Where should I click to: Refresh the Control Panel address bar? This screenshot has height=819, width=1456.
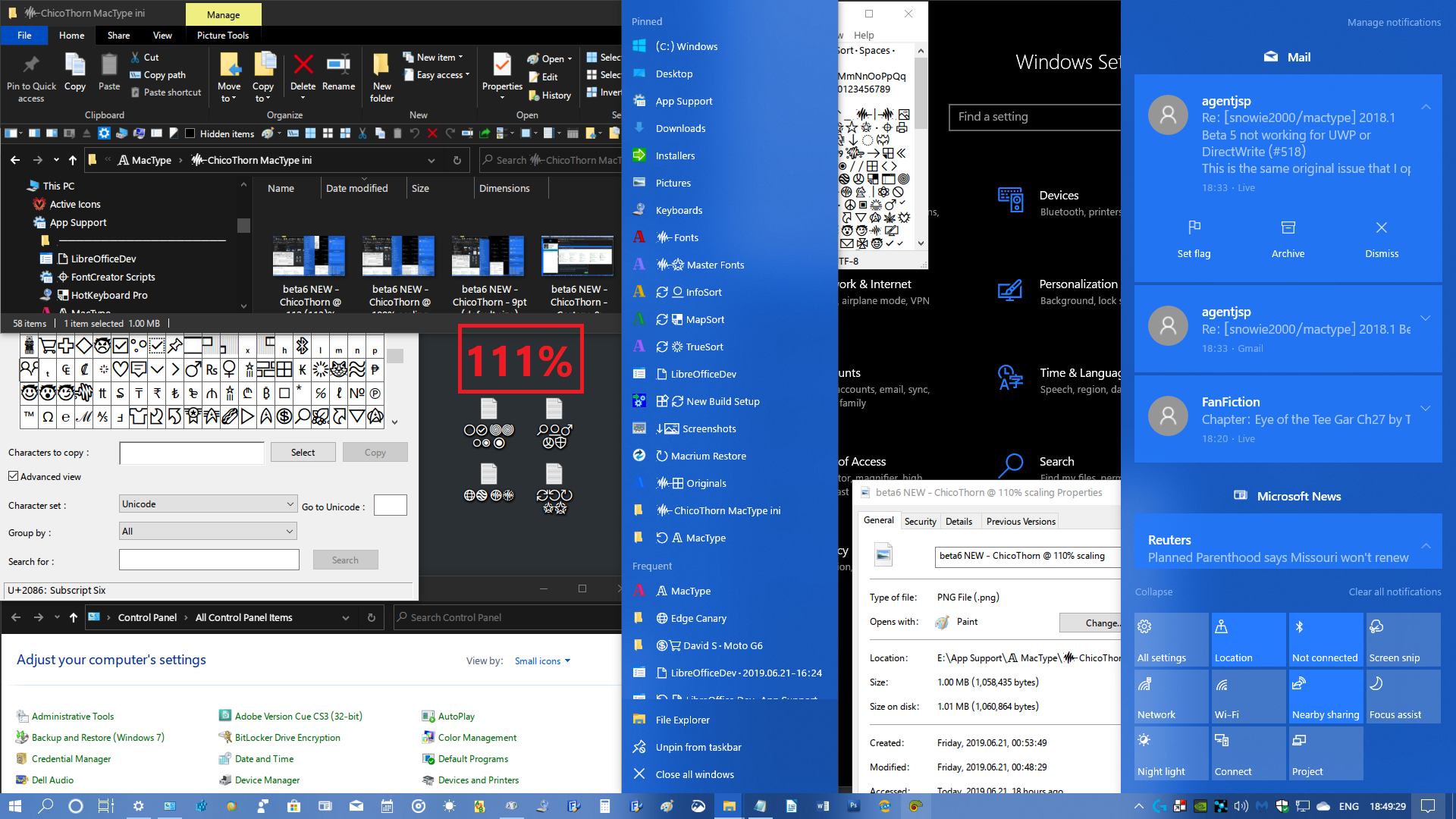(x=372, y=617)
